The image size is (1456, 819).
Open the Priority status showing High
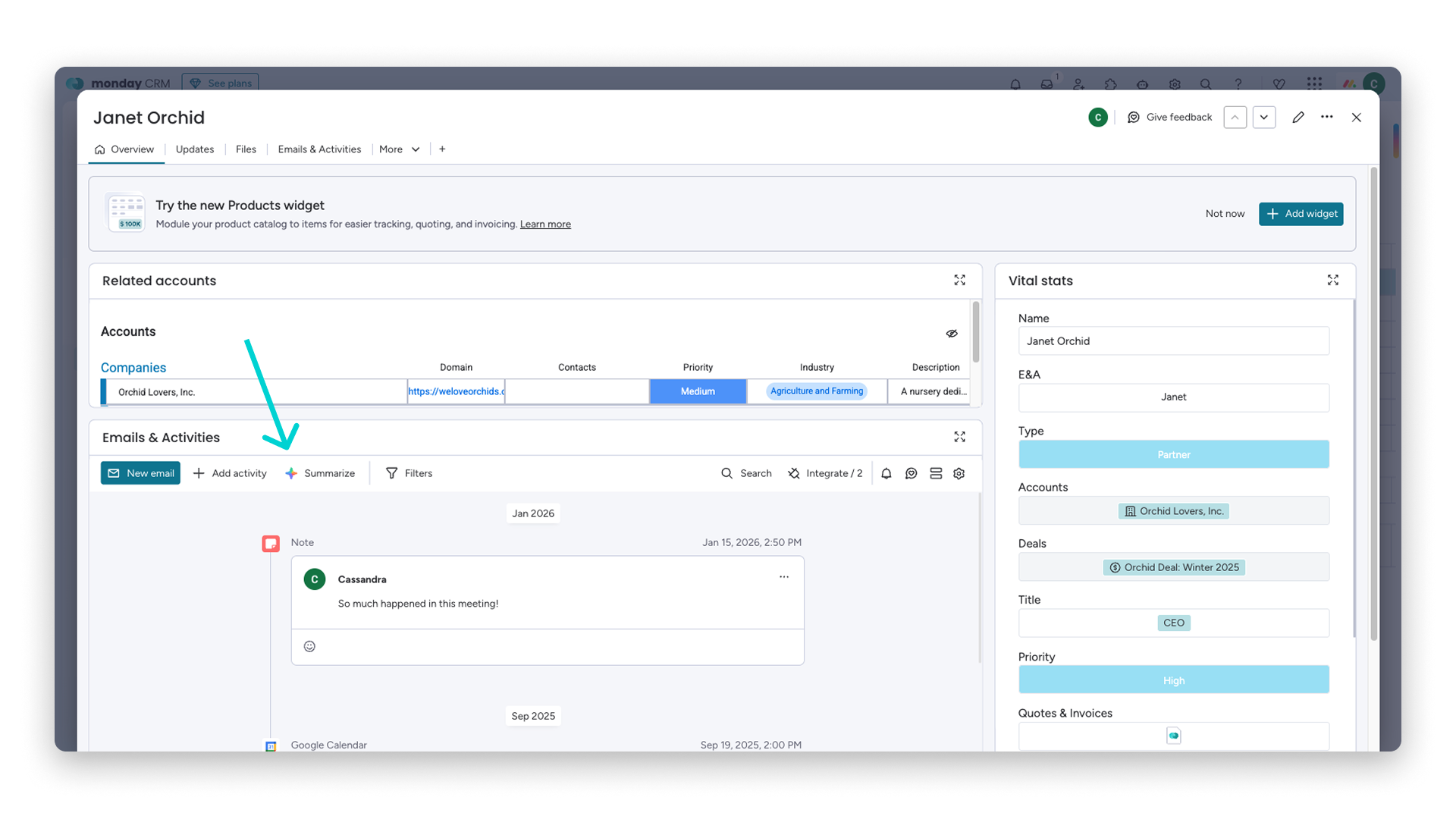[1174, 680]
